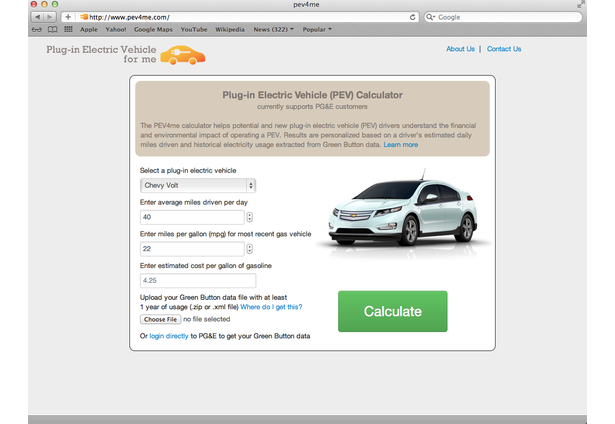Click the orange car logo
The image size is (615, 424).
click(183, 55)
